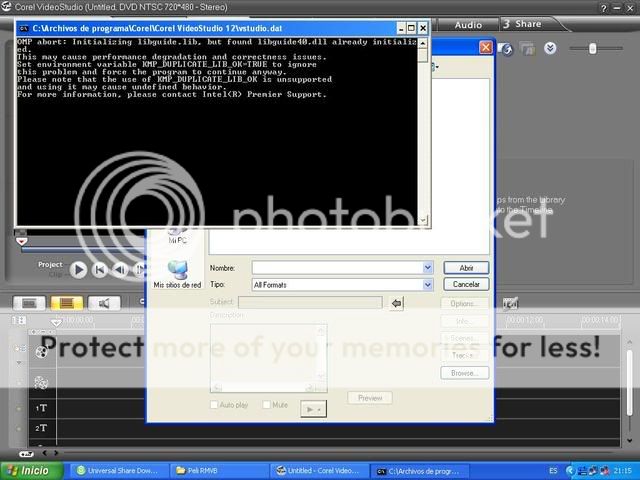
Task: Click the Info... button
Action: point(464,321)
